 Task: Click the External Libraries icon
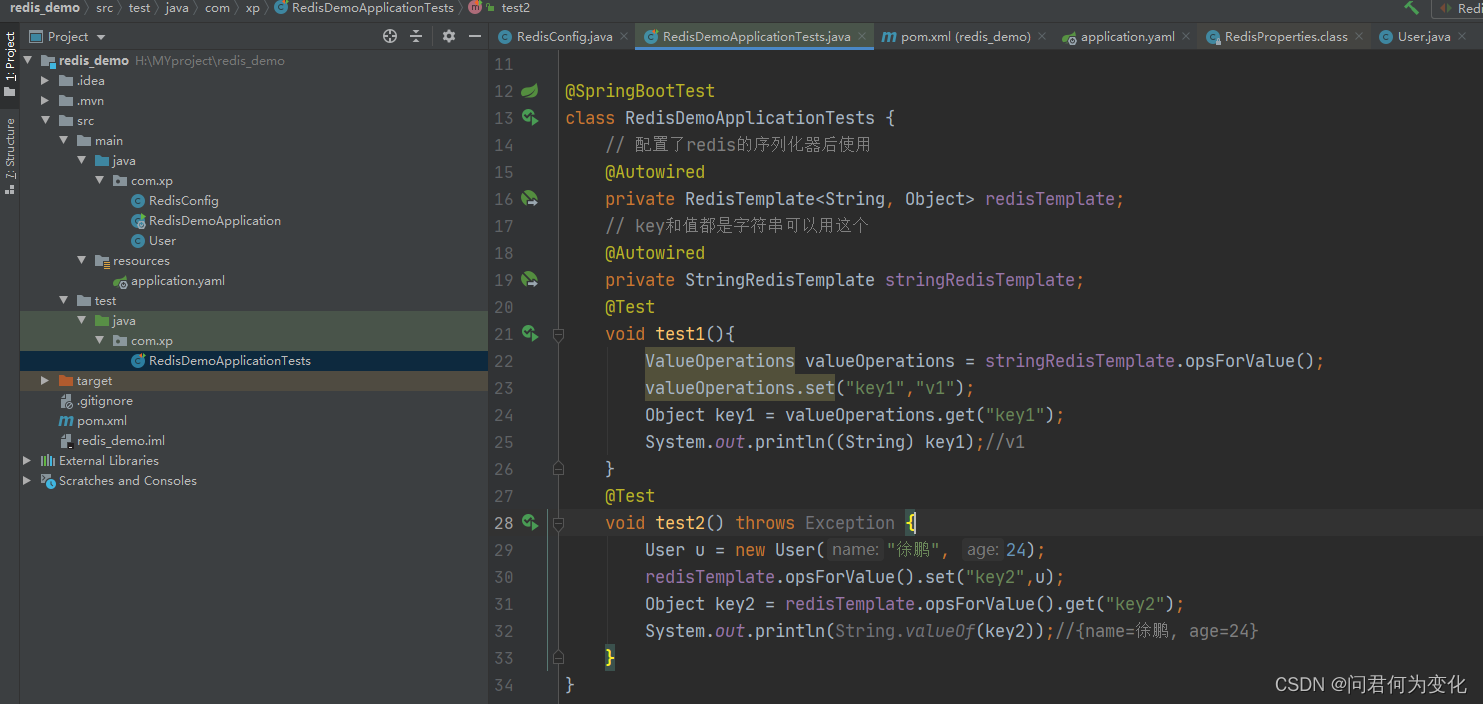pyautogui.click(x=48, y=461)
